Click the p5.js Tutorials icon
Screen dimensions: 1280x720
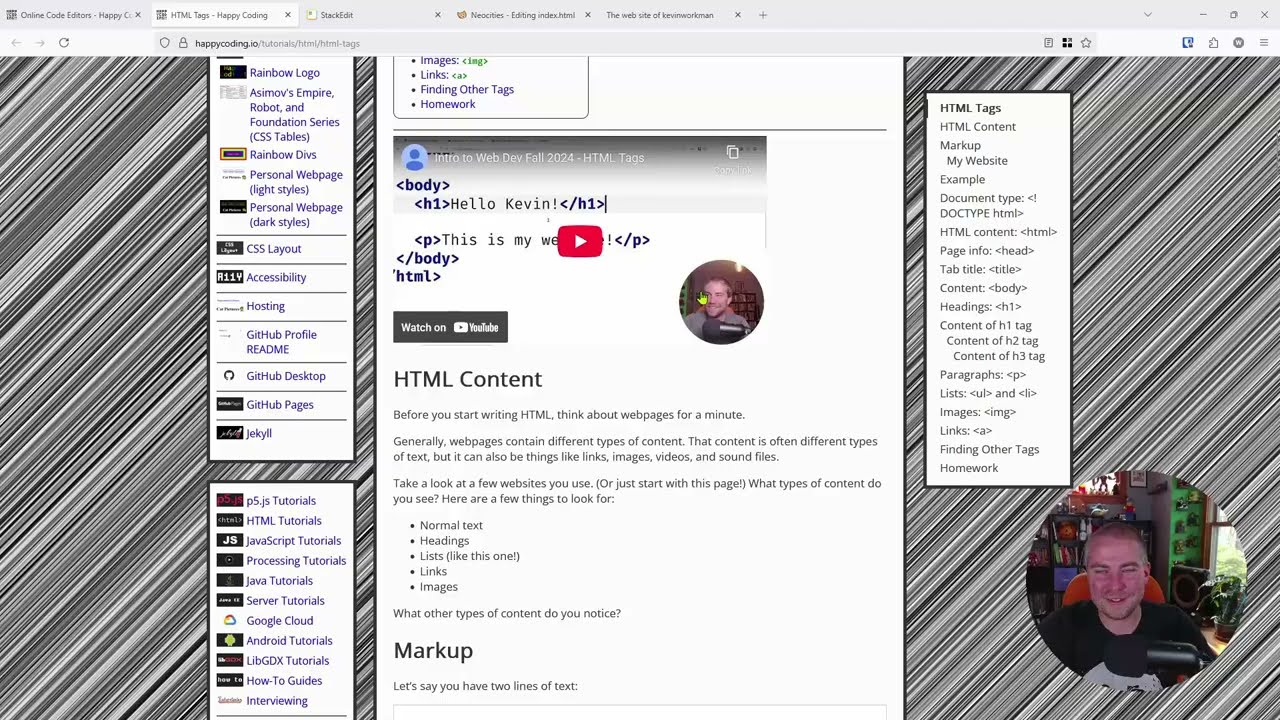click(230, 500)
